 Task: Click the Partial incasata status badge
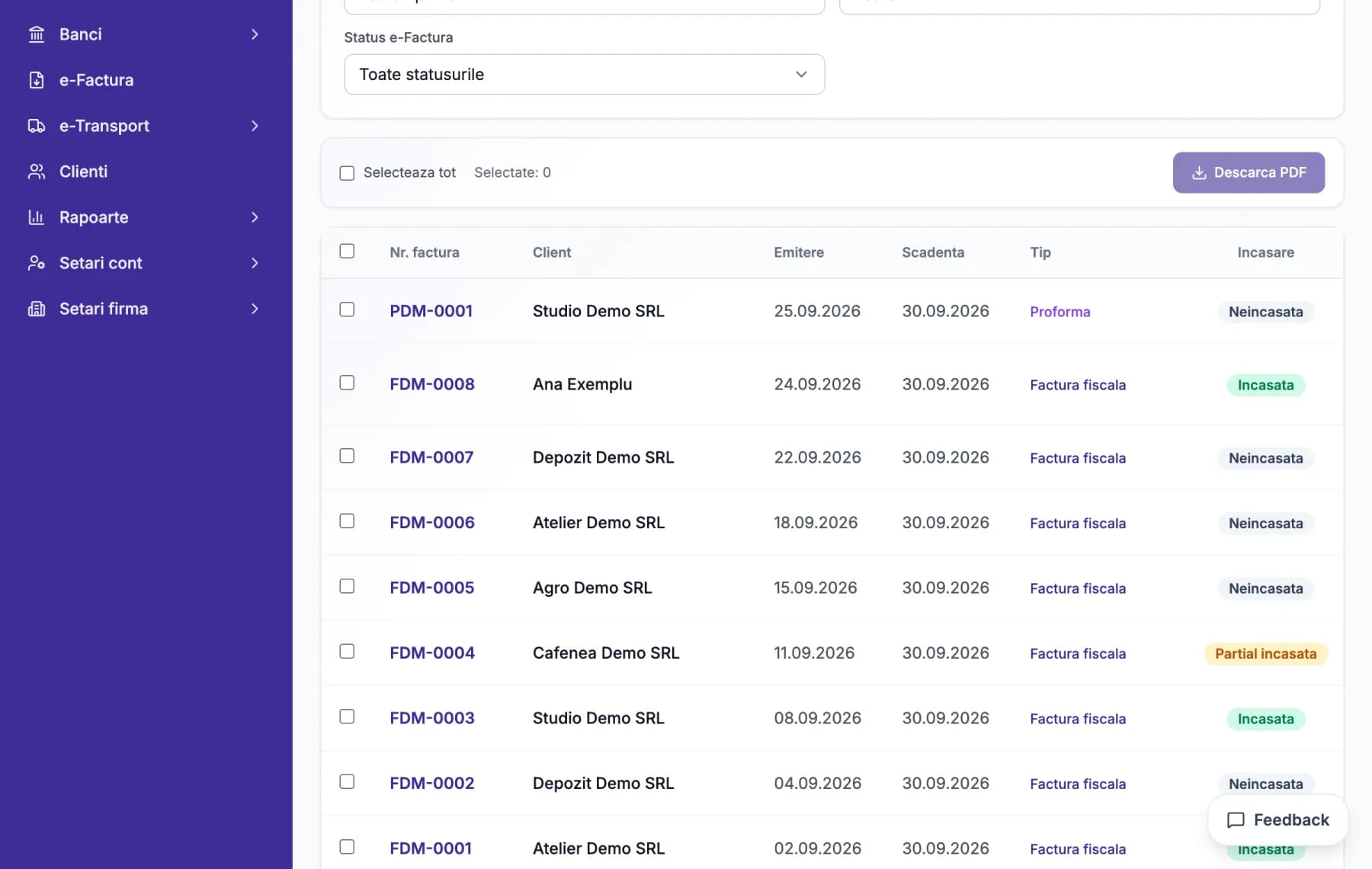click(1265, 653)
